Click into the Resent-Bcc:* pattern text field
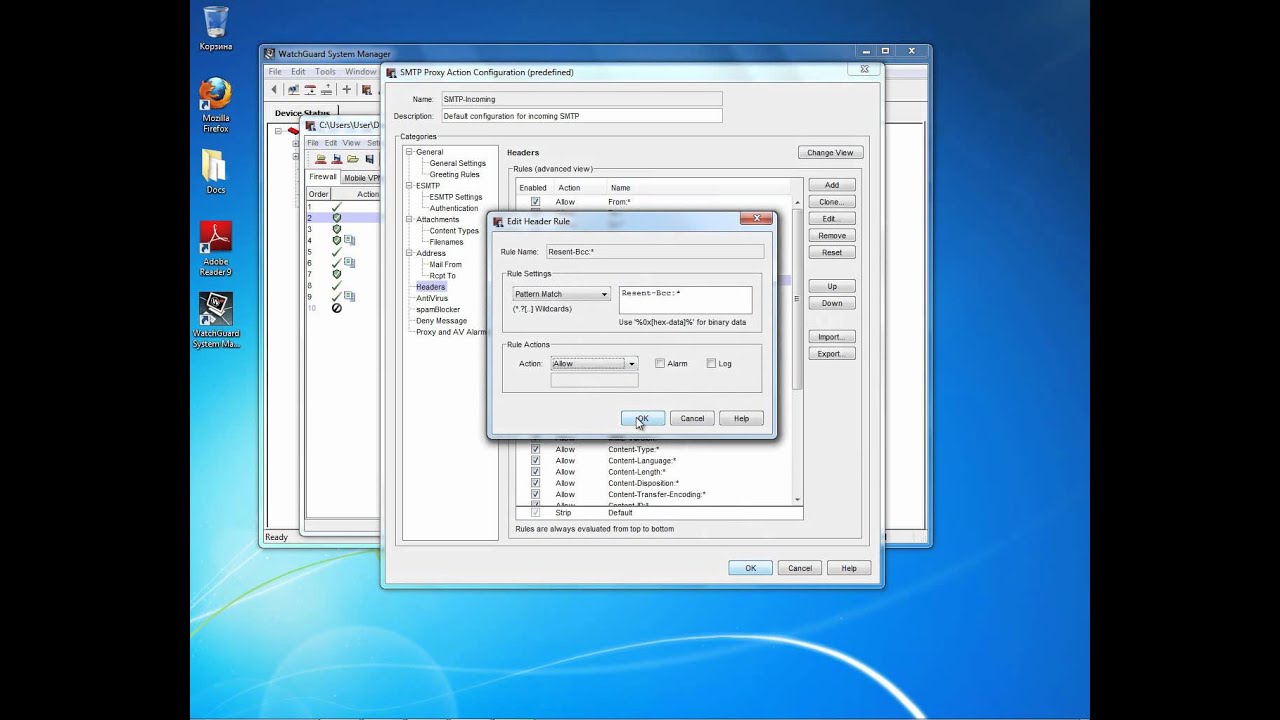The width and height of the screenshot is (1280, 720). tap(685, 300)
